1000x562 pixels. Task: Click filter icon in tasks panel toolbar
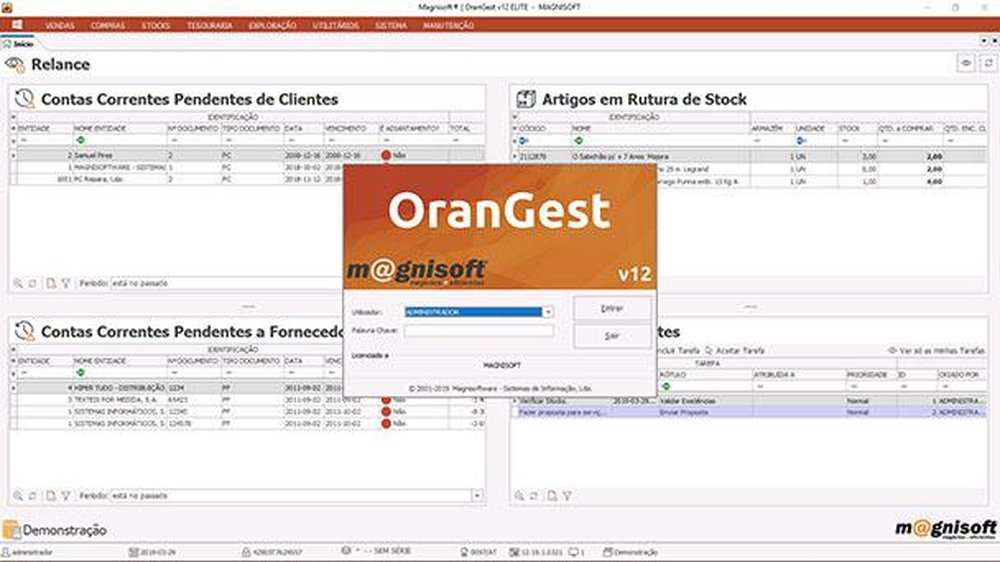pos(567,496)
